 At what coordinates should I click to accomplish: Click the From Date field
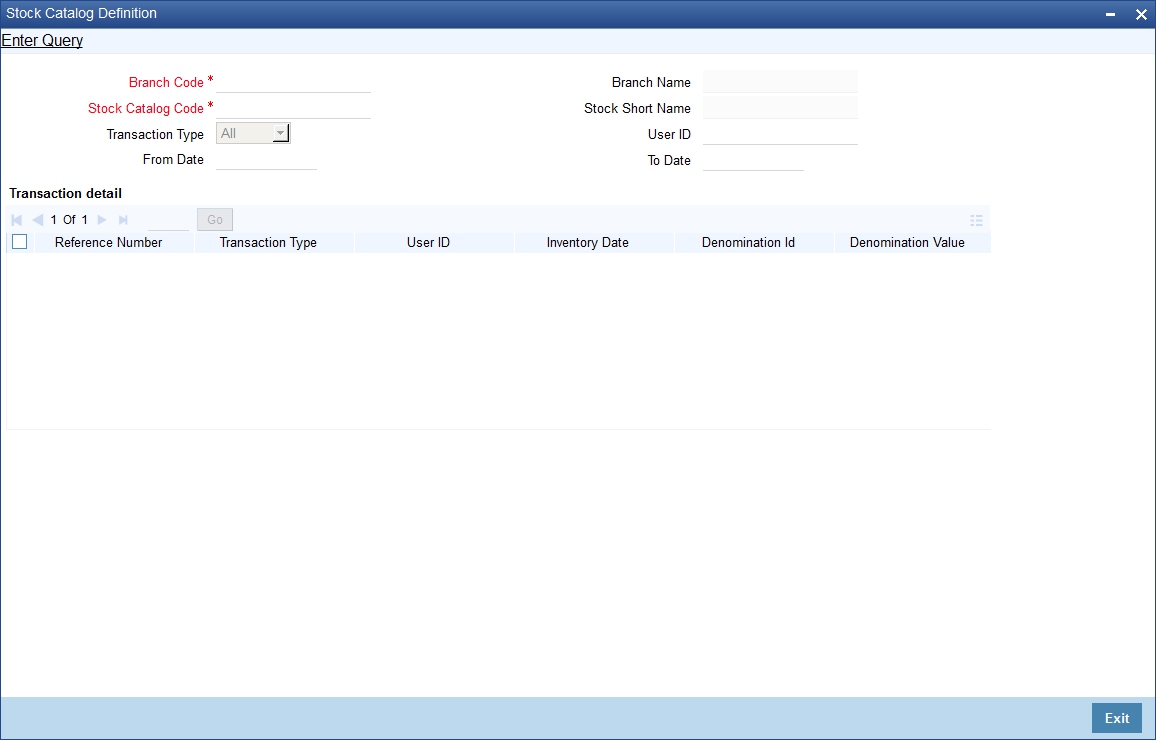(x=266, y=159)
